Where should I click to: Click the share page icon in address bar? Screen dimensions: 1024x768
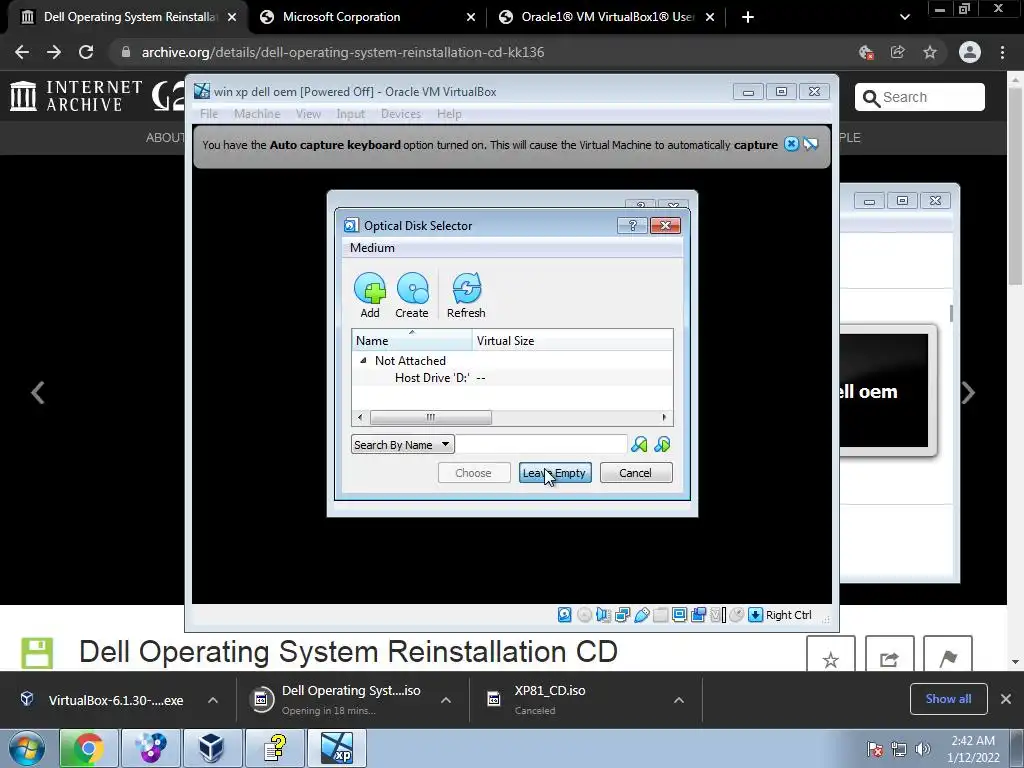[x=898, y=52]
